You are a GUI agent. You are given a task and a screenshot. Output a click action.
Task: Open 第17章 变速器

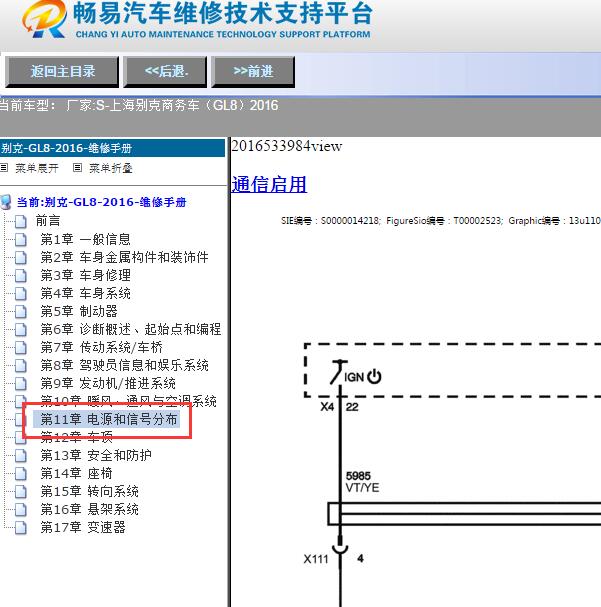click(83, 527)
